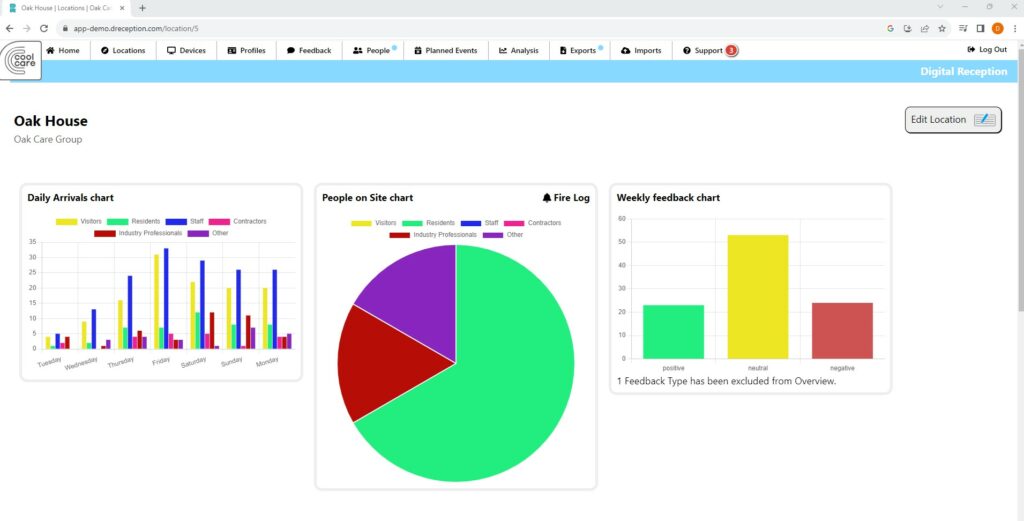The width and height of the screenshot is (1024, 521).
Task: Go to the Planned Events page
Action: (x=445, y=50)
